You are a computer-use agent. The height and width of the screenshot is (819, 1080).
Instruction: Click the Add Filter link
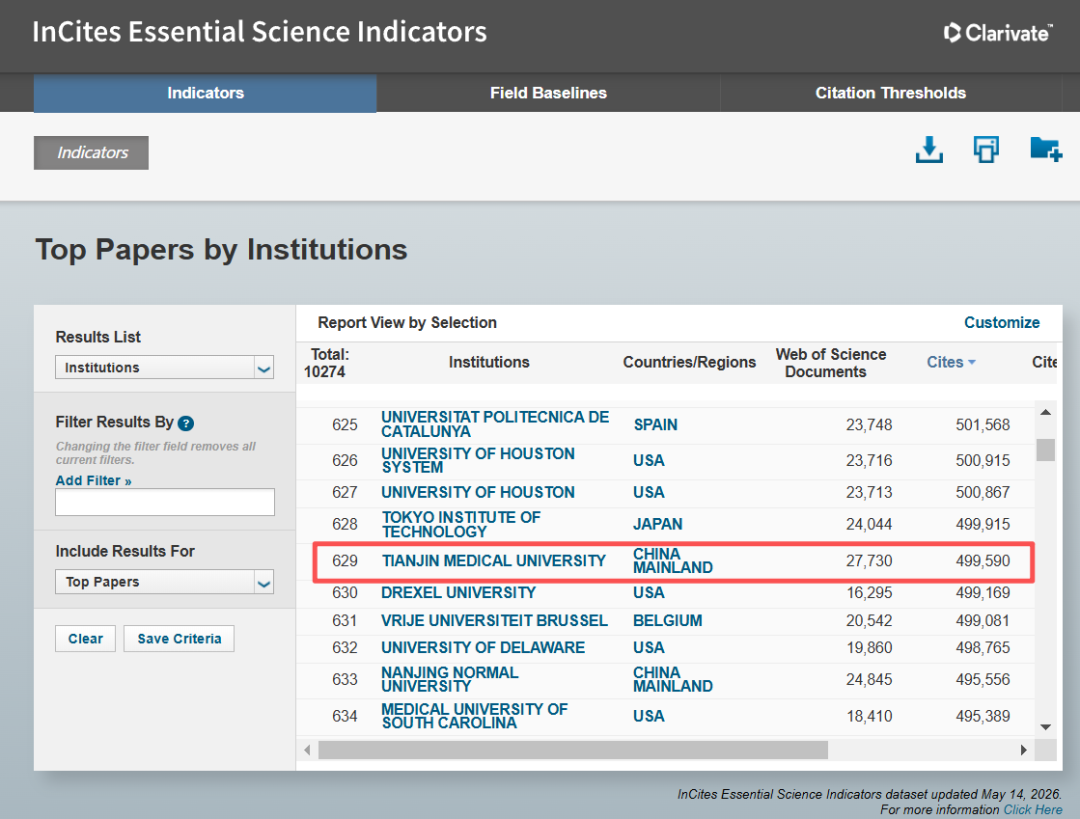(94, 480)
